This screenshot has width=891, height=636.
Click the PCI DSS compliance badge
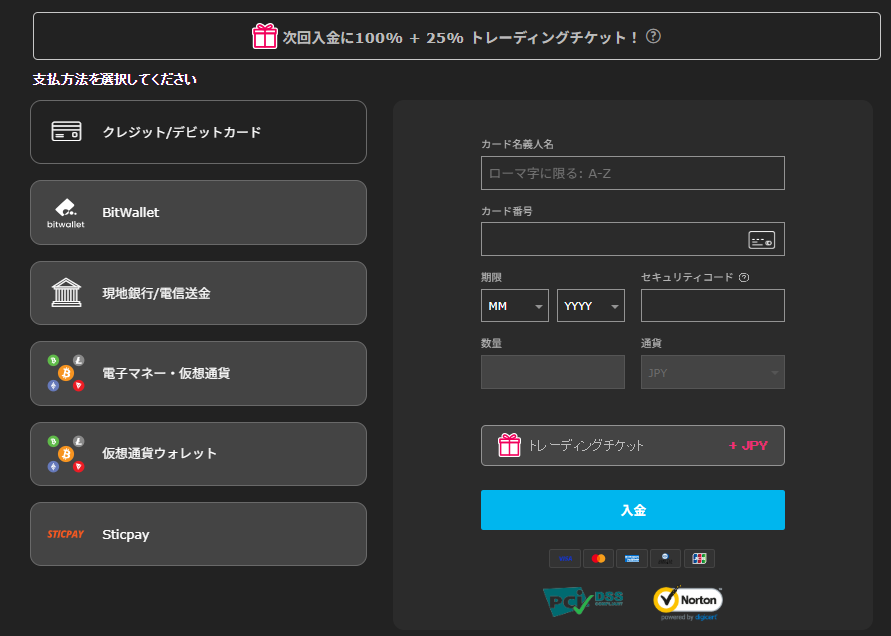[583, 600]
